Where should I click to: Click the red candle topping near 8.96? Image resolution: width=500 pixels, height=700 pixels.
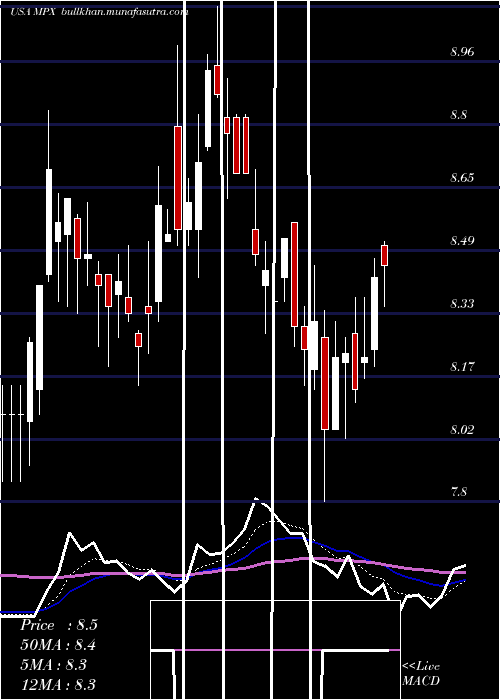point(217,80)
